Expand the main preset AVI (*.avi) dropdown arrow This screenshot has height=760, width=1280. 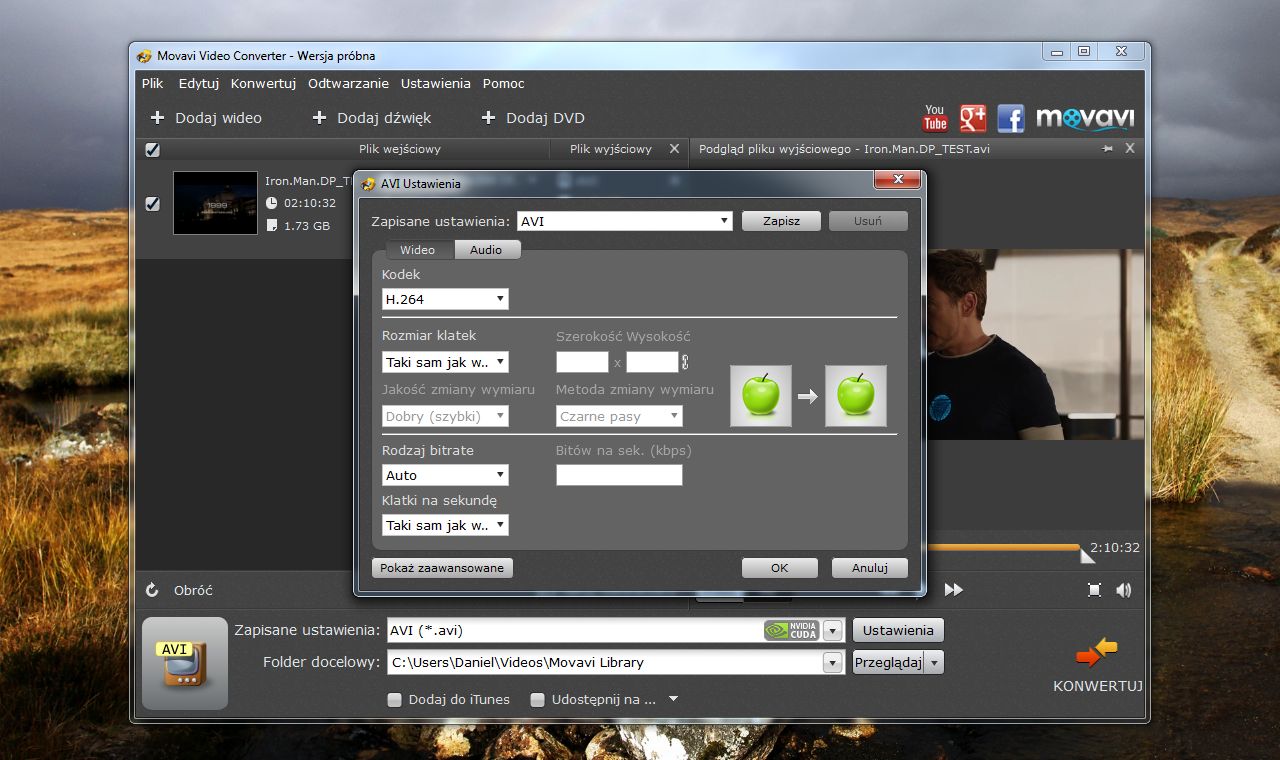point(834,630)
